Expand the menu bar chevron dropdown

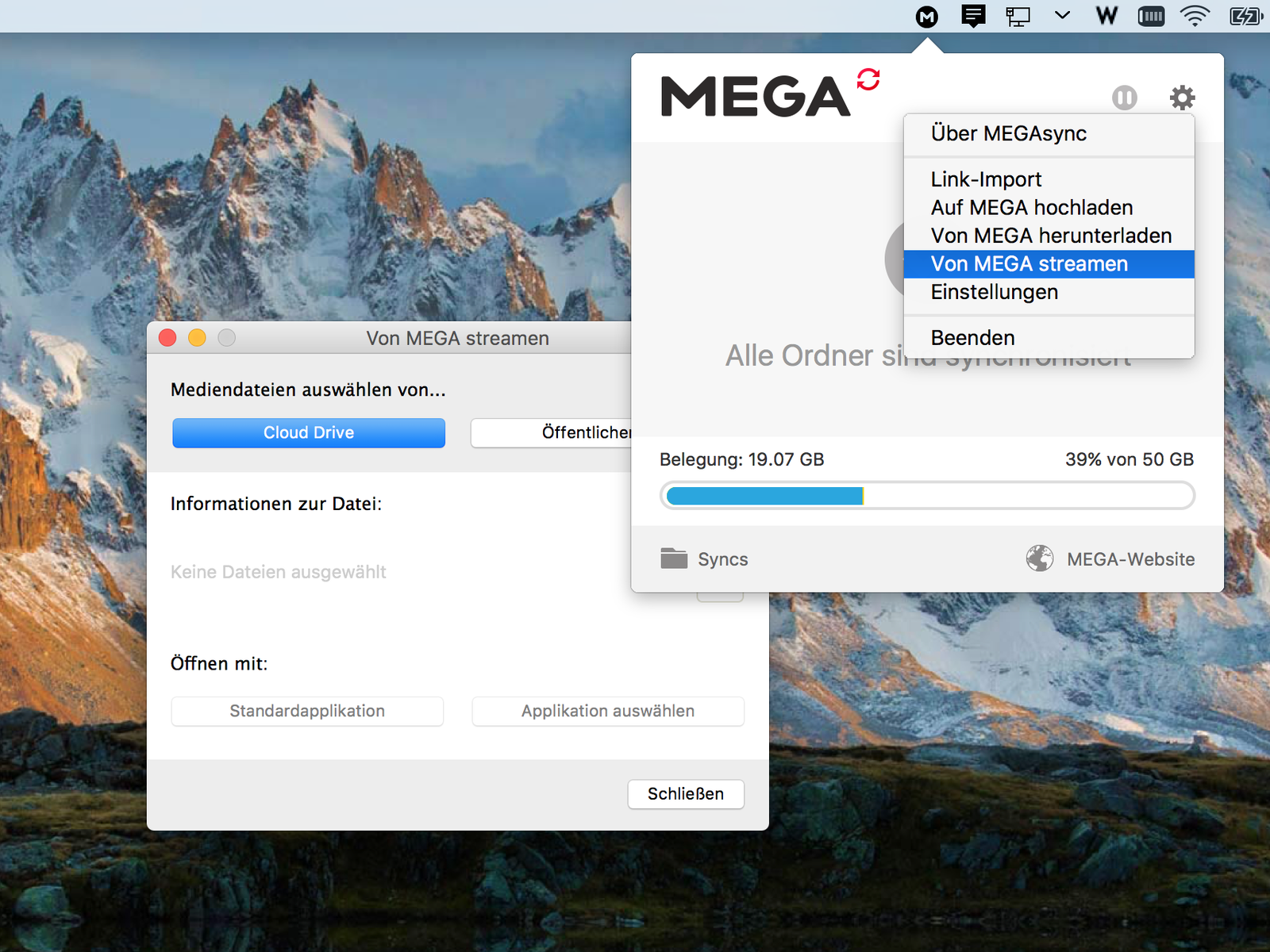[1062, 16]
